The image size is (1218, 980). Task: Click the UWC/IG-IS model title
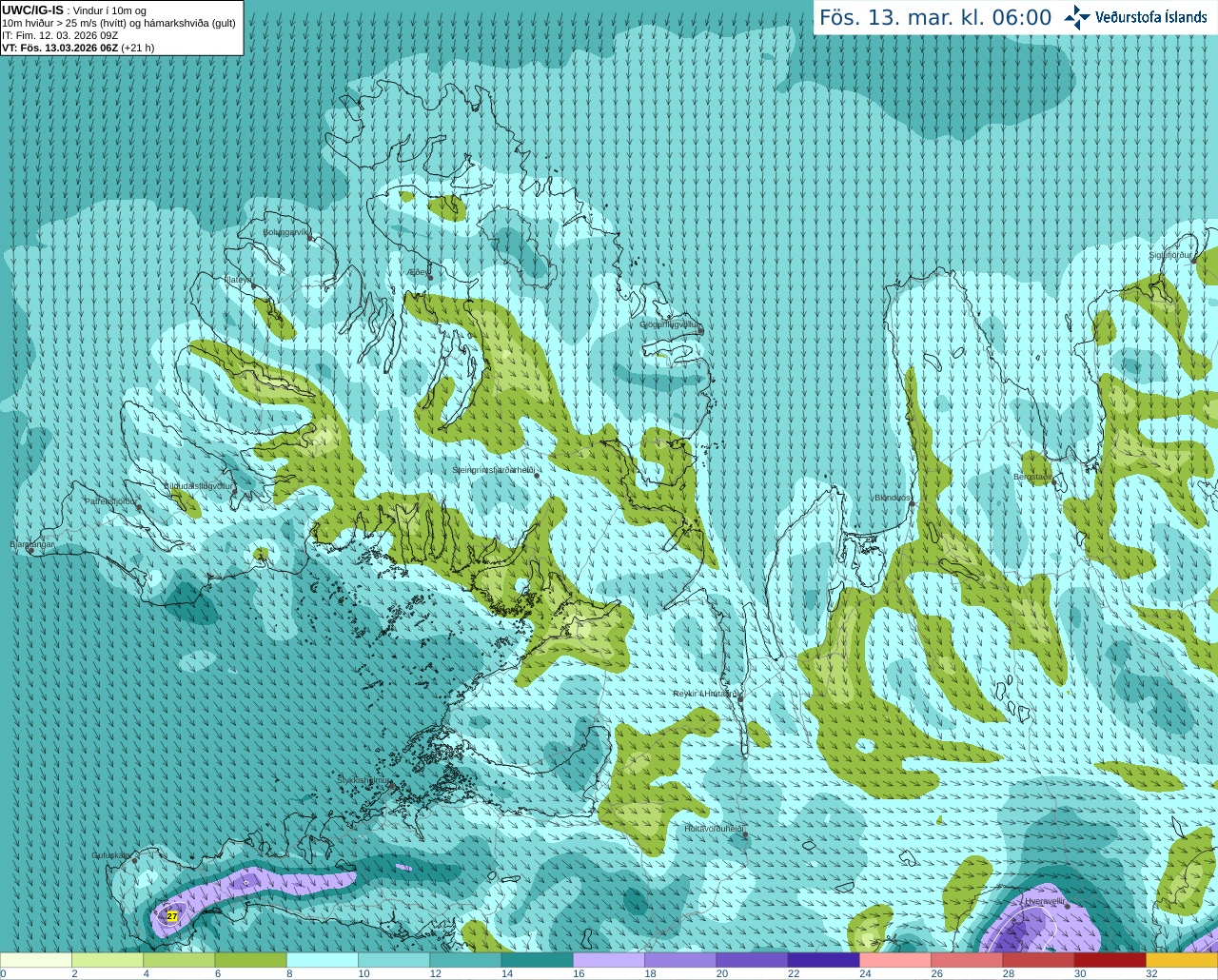32,10
